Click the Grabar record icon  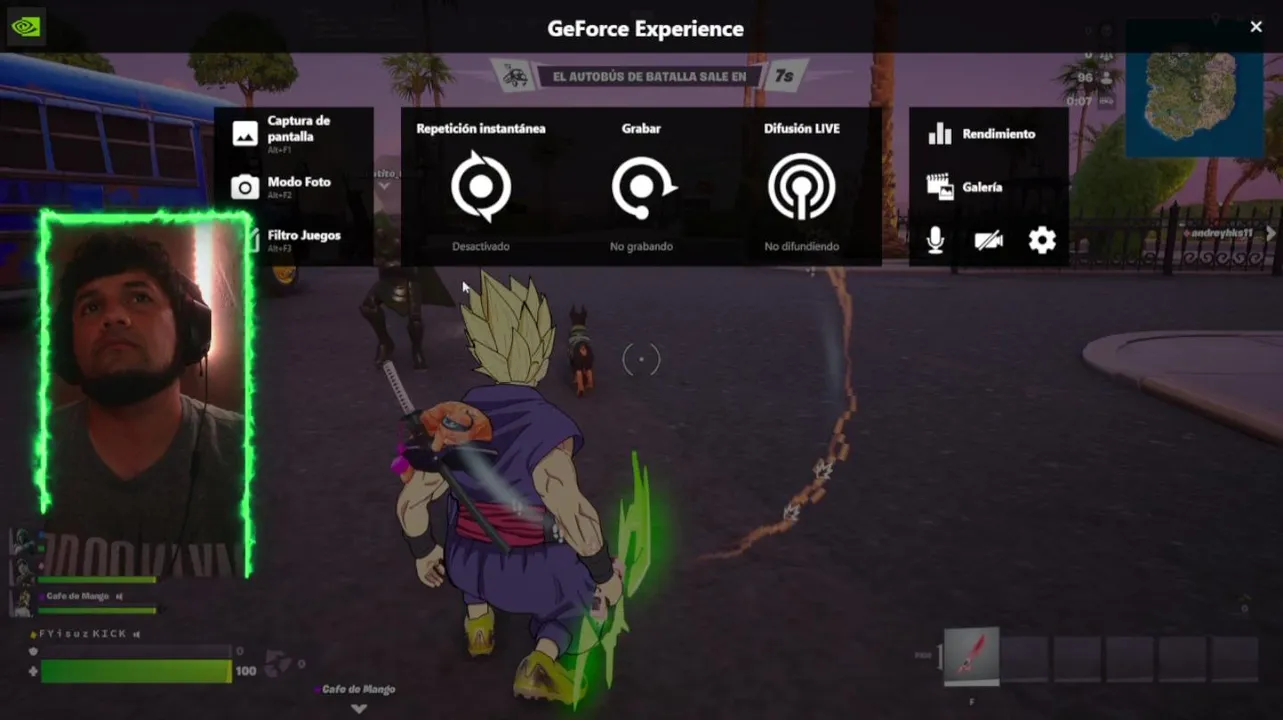point(642,186)
